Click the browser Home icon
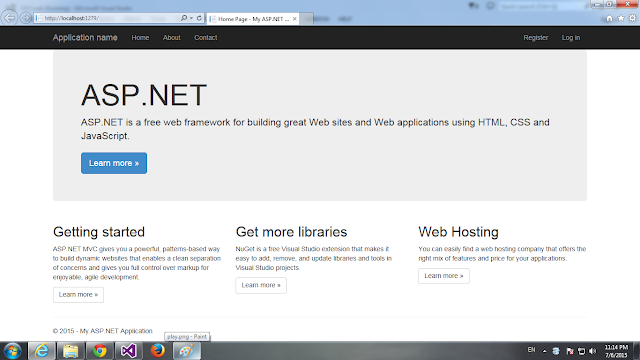The width and height of the screenshot is (640, 360). tap(609, 18)
